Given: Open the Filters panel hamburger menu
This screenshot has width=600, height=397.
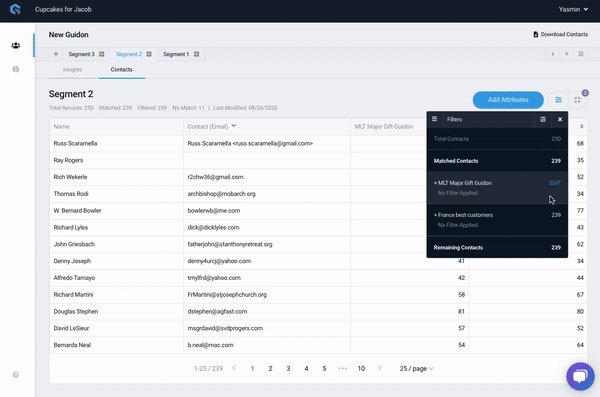Looking at the screenshot, I should tap(434, 119).
